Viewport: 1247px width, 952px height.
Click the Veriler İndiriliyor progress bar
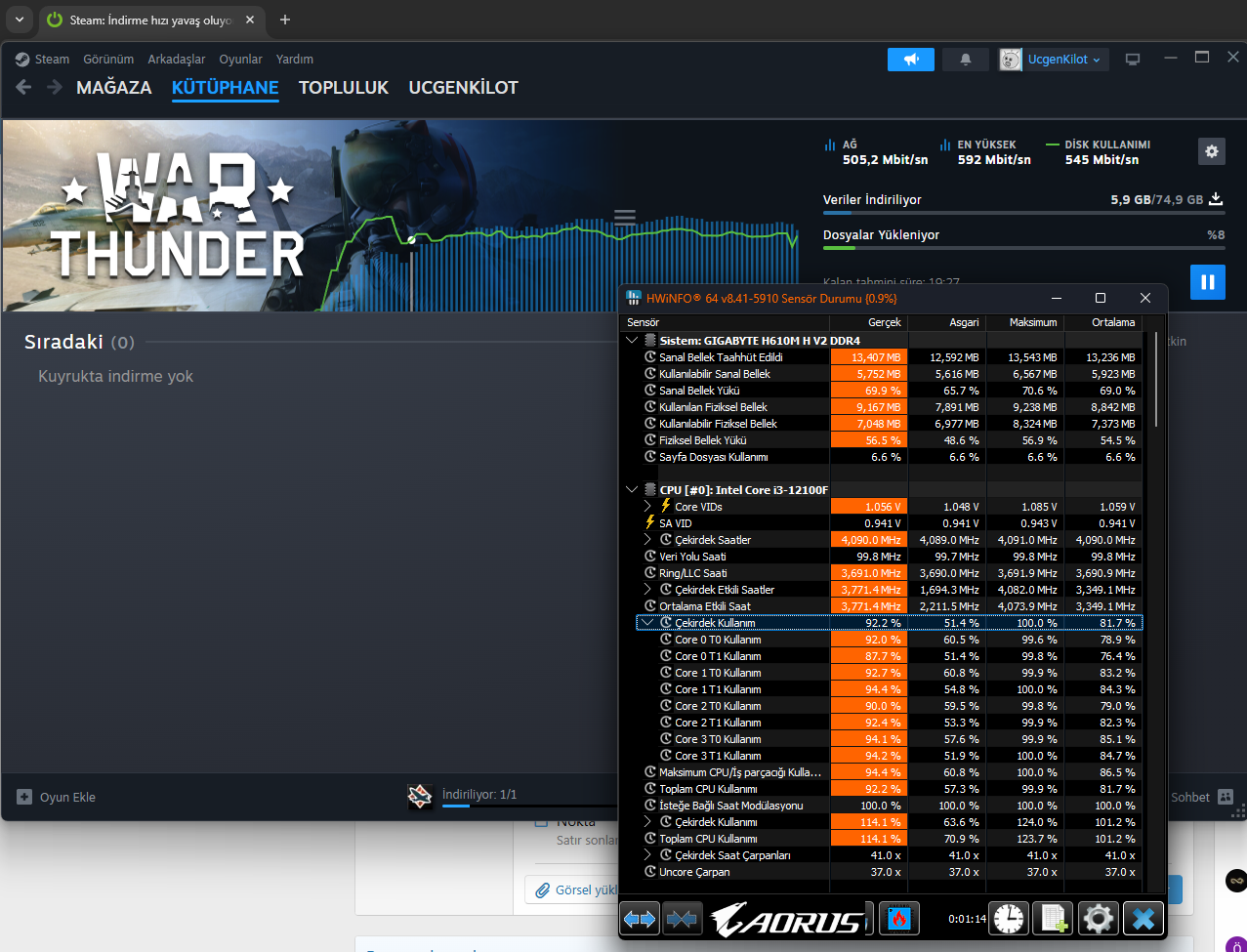(1023, 212)
